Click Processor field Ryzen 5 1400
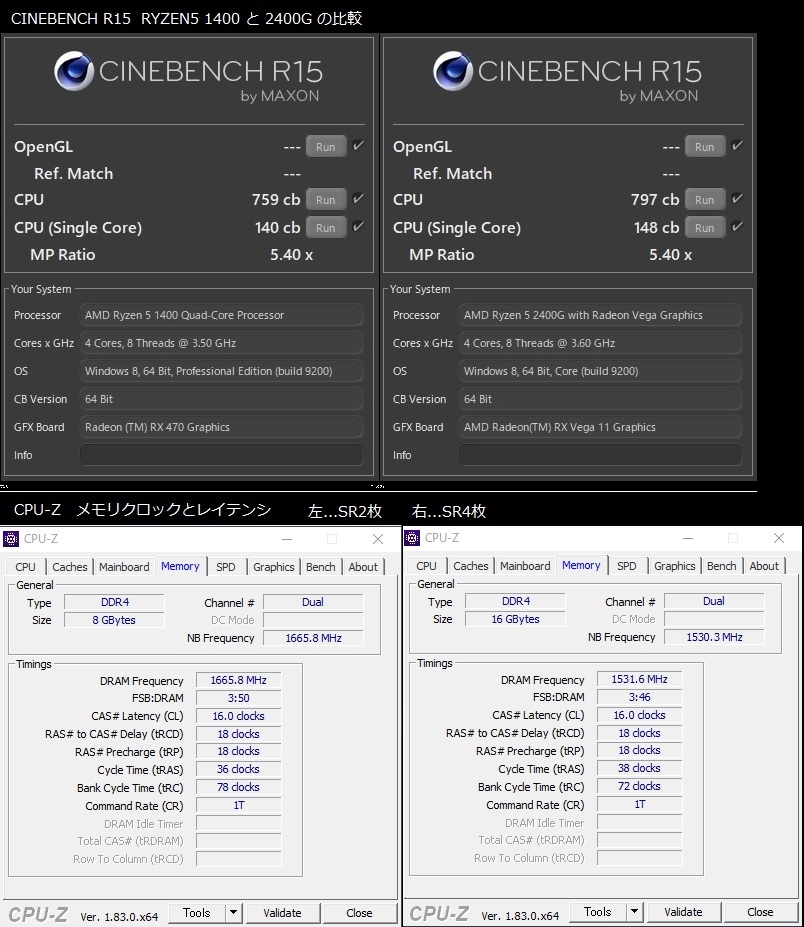 click(x=221, y=315)
